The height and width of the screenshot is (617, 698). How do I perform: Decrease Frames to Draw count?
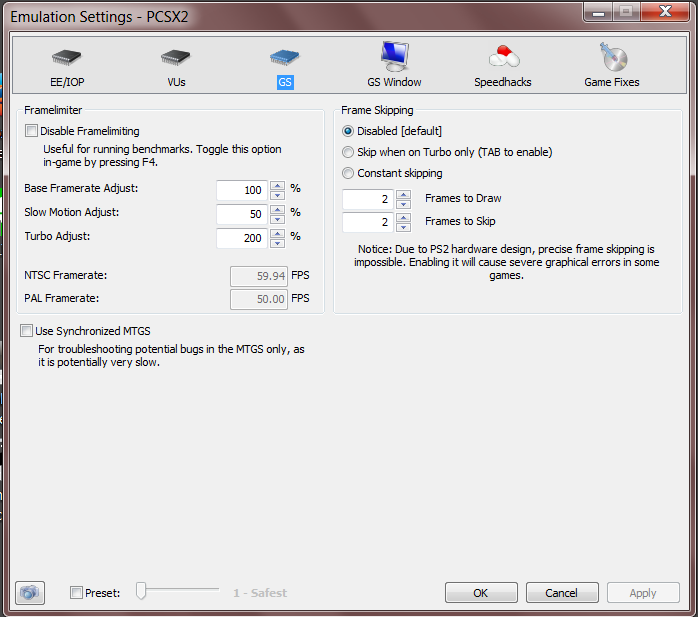403,204
